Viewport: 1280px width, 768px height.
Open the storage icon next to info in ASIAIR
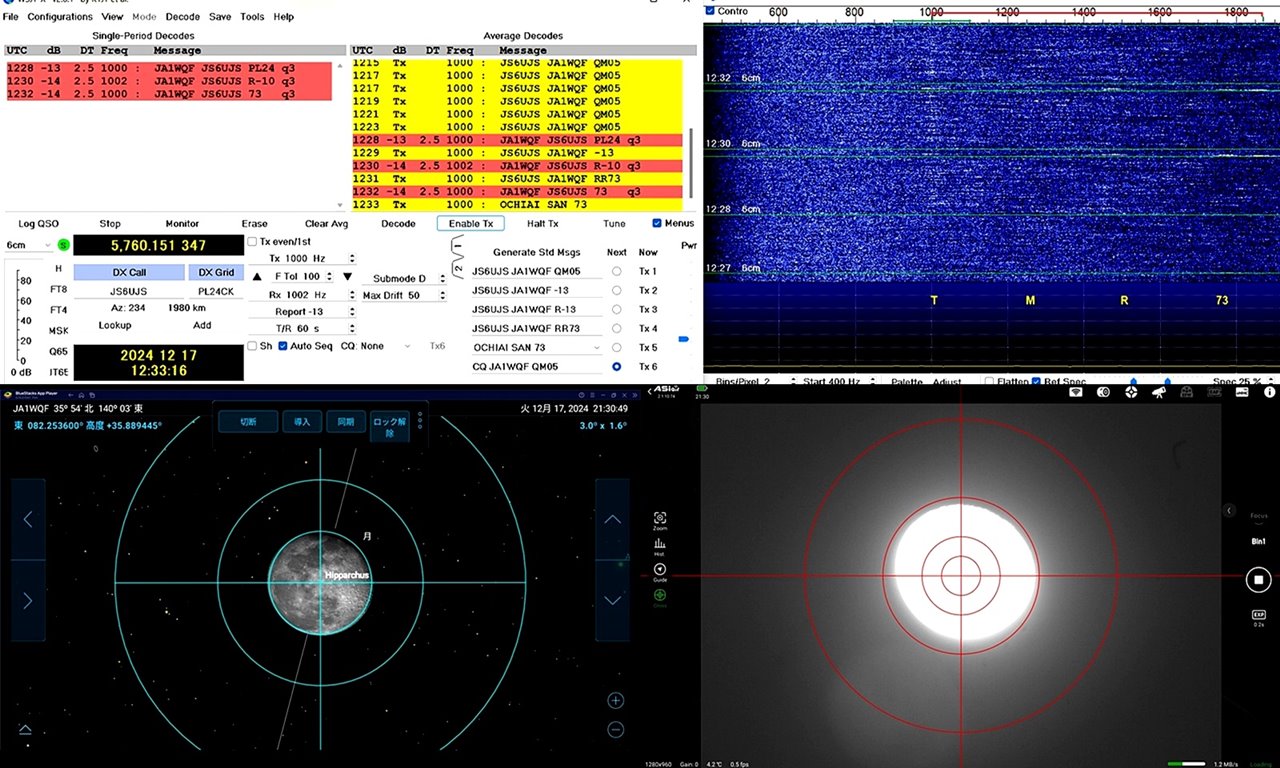coord(1241,393)
